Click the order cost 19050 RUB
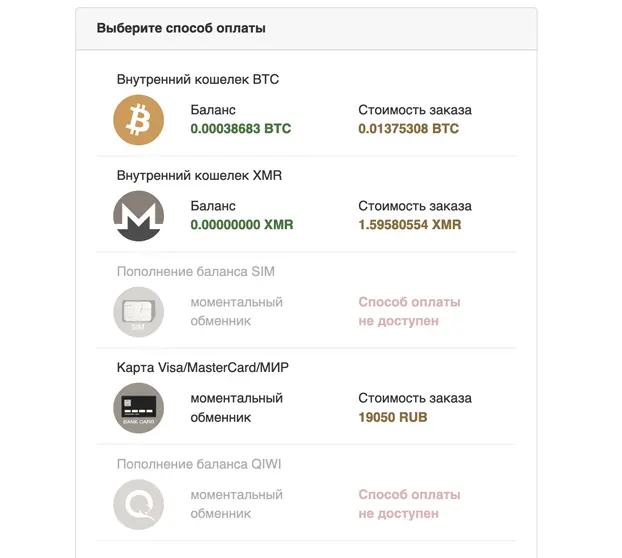 [393, 417]
